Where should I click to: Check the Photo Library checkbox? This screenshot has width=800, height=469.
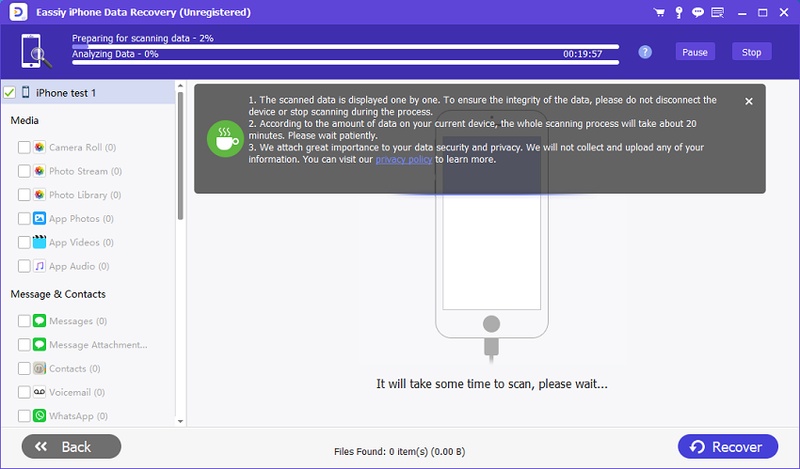(24, 195)
